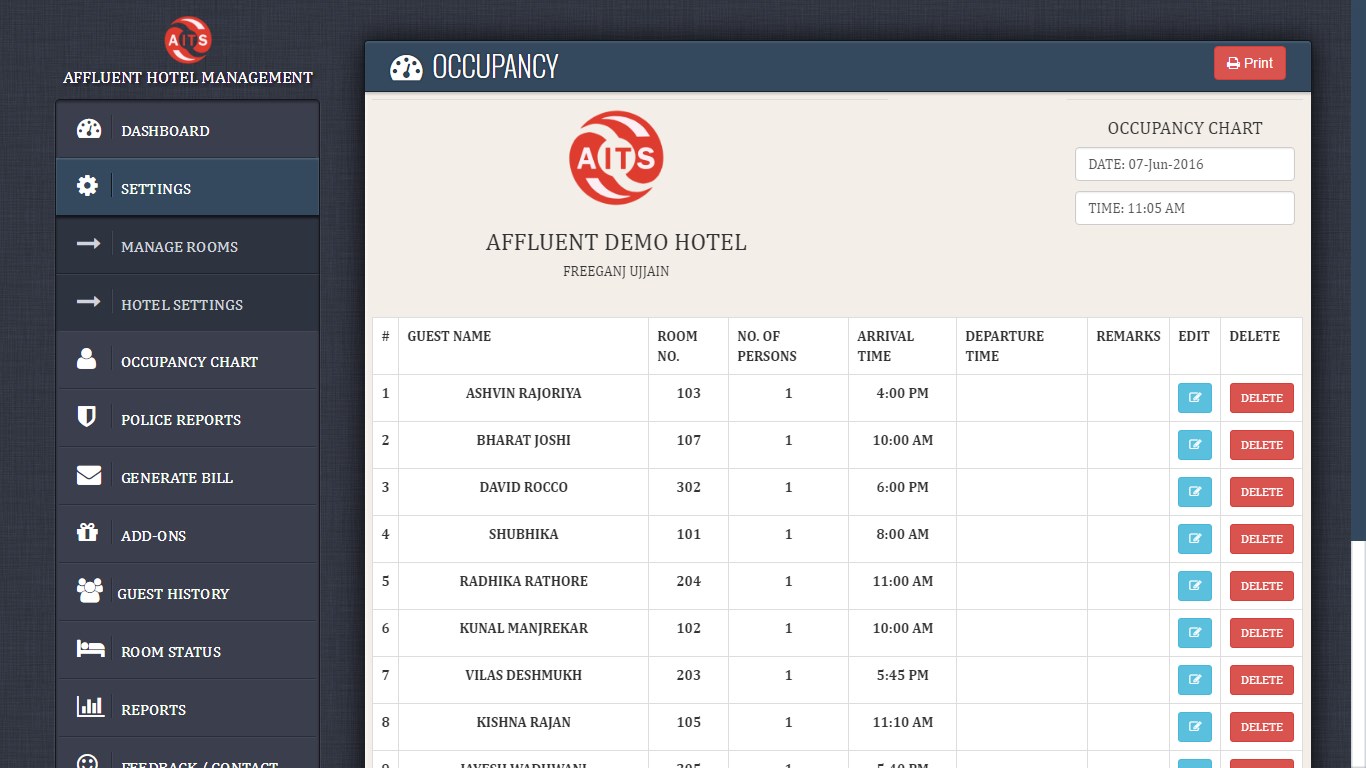Open Room Status in sidebar

[x=188, y=651]
